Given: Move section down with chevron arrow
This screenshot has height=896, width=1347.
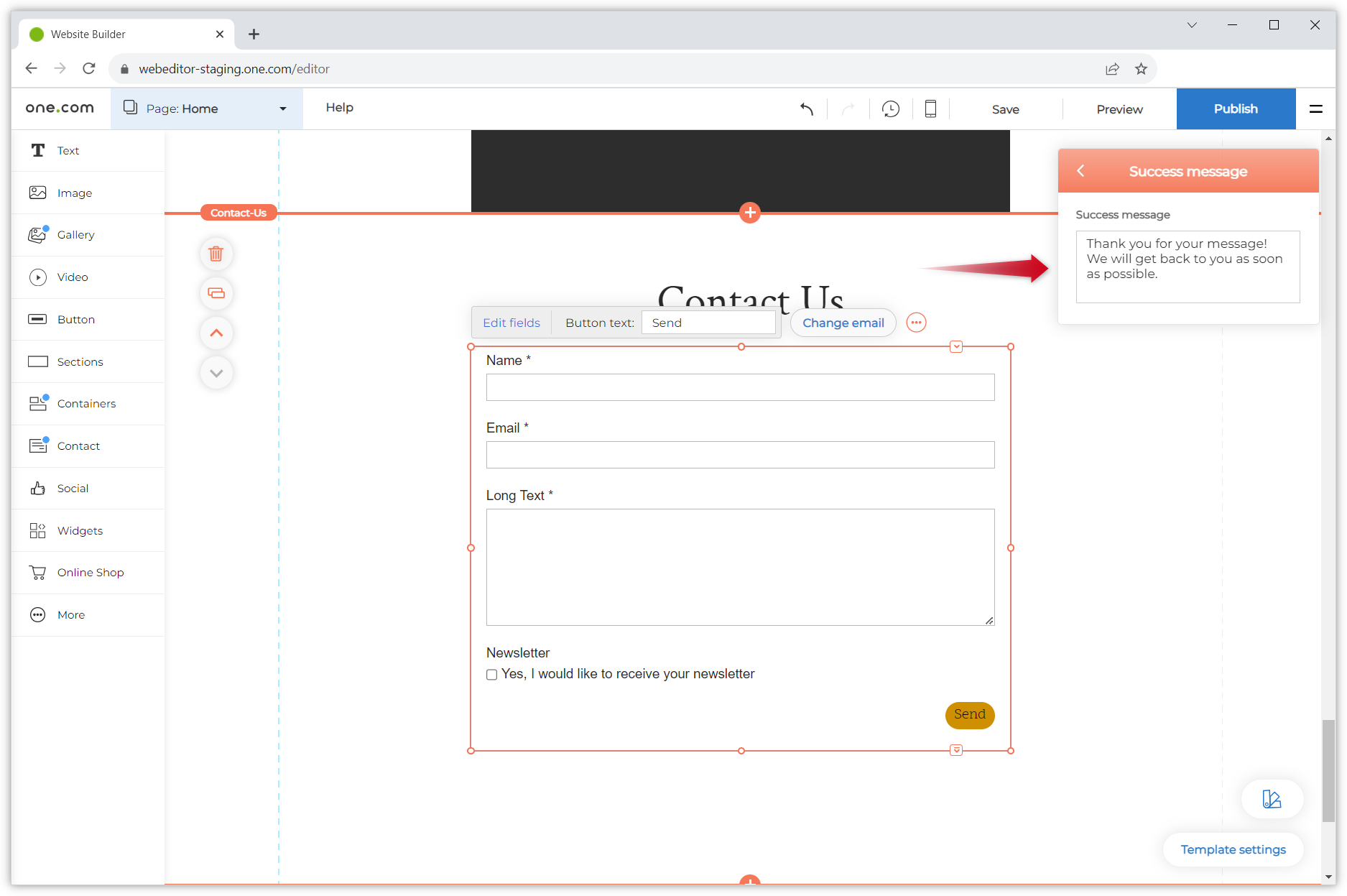Looking at the screenshot, I should click(216, 373).
